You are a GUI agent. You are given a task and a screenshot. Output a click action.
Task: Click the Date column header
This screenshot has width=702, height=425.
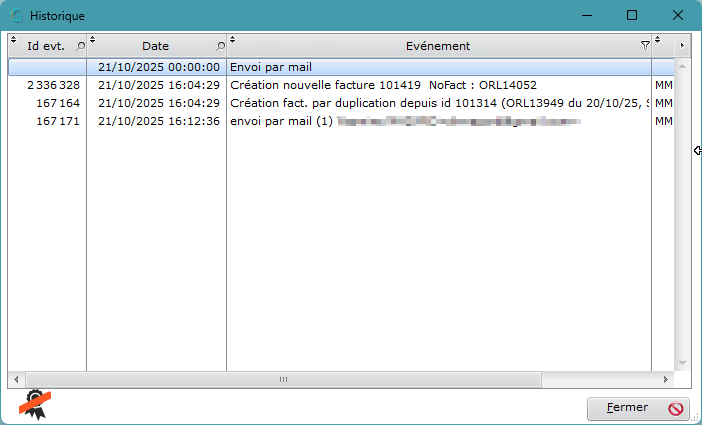click(x=156, y=46)
